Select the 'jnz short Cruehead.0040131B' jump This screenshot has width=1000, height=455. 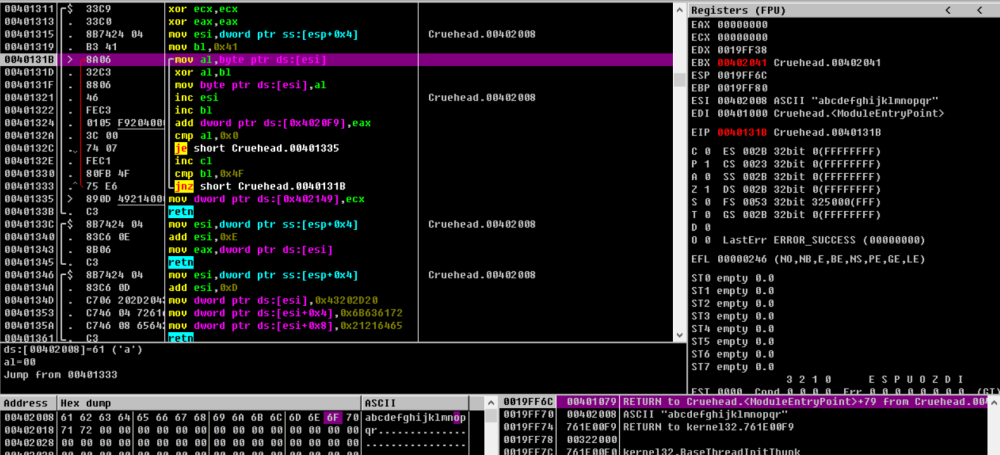(337, 186)
